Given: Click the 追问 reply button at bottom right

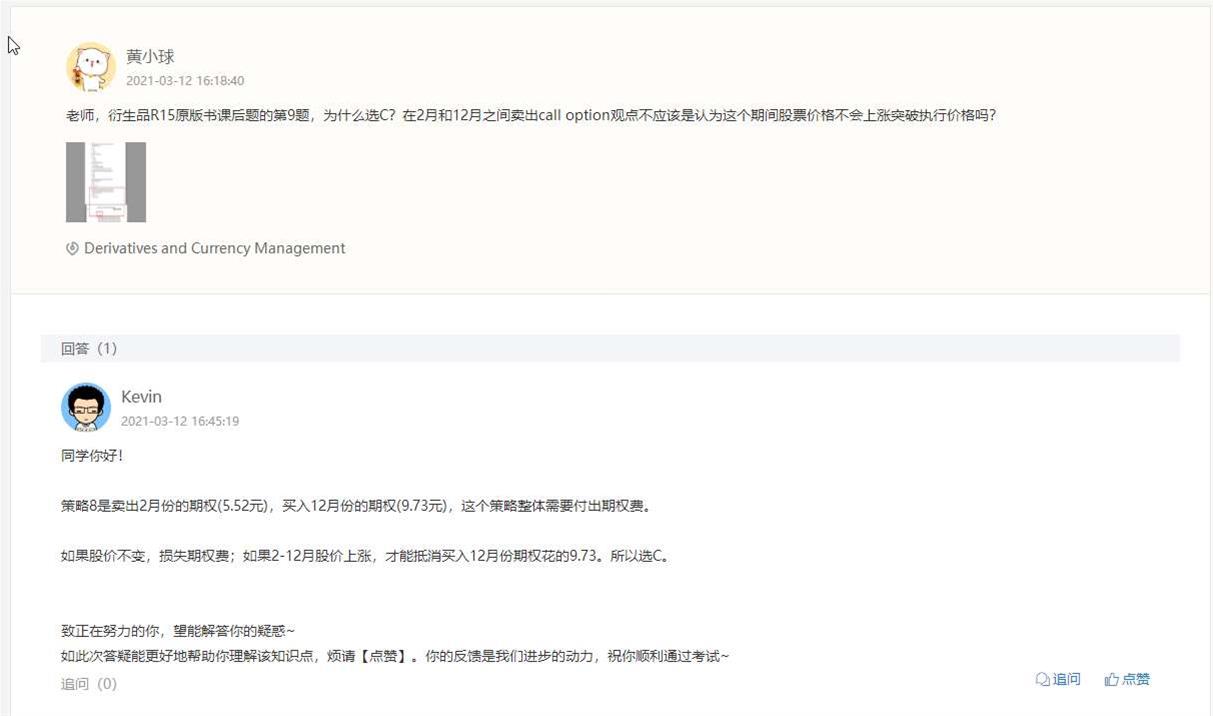Looking at the screenshot, I should point(1058,679).
